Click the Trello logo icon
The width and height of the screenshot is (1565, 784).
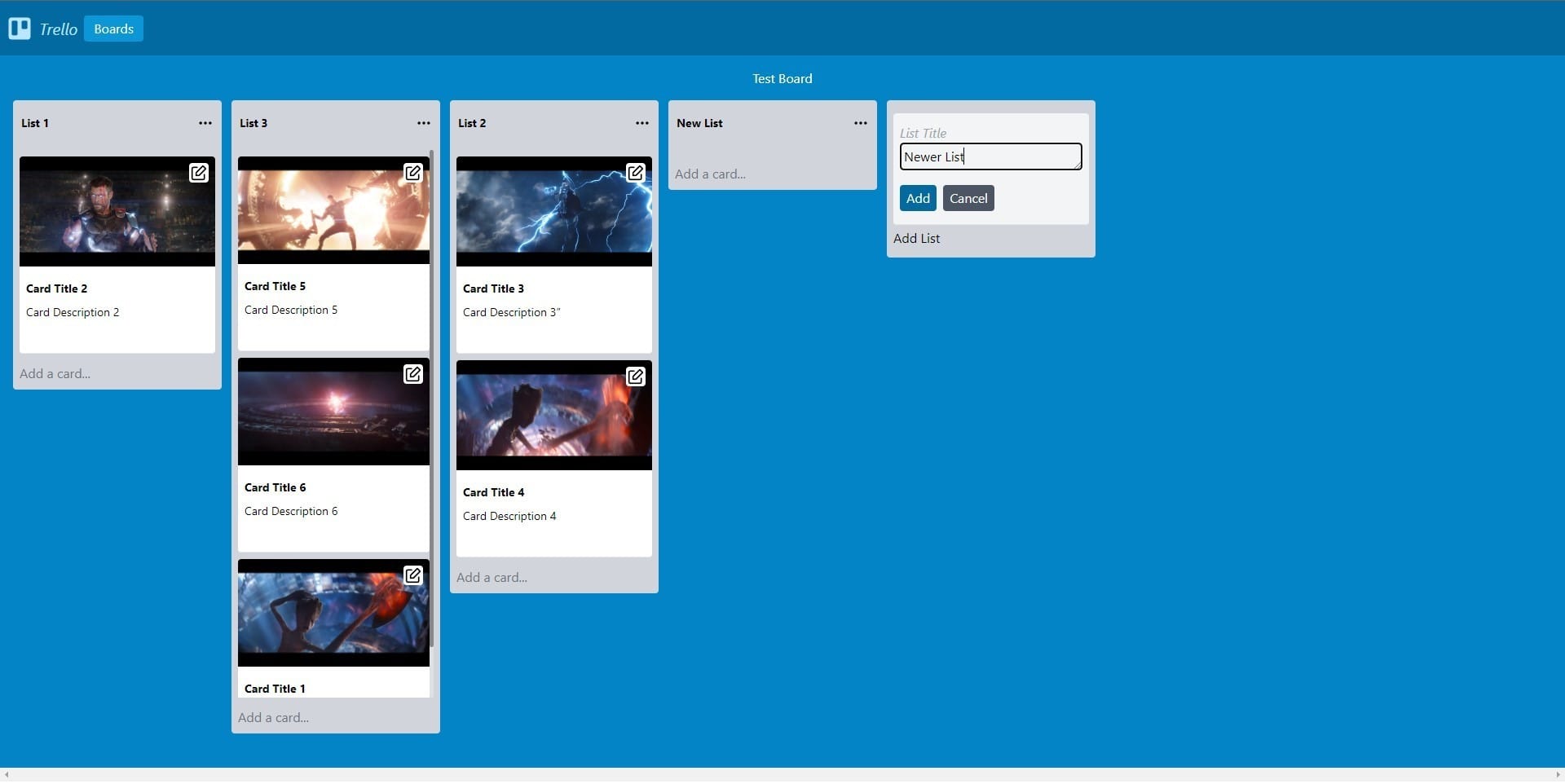pyautogui.click(x=20, y=29)
